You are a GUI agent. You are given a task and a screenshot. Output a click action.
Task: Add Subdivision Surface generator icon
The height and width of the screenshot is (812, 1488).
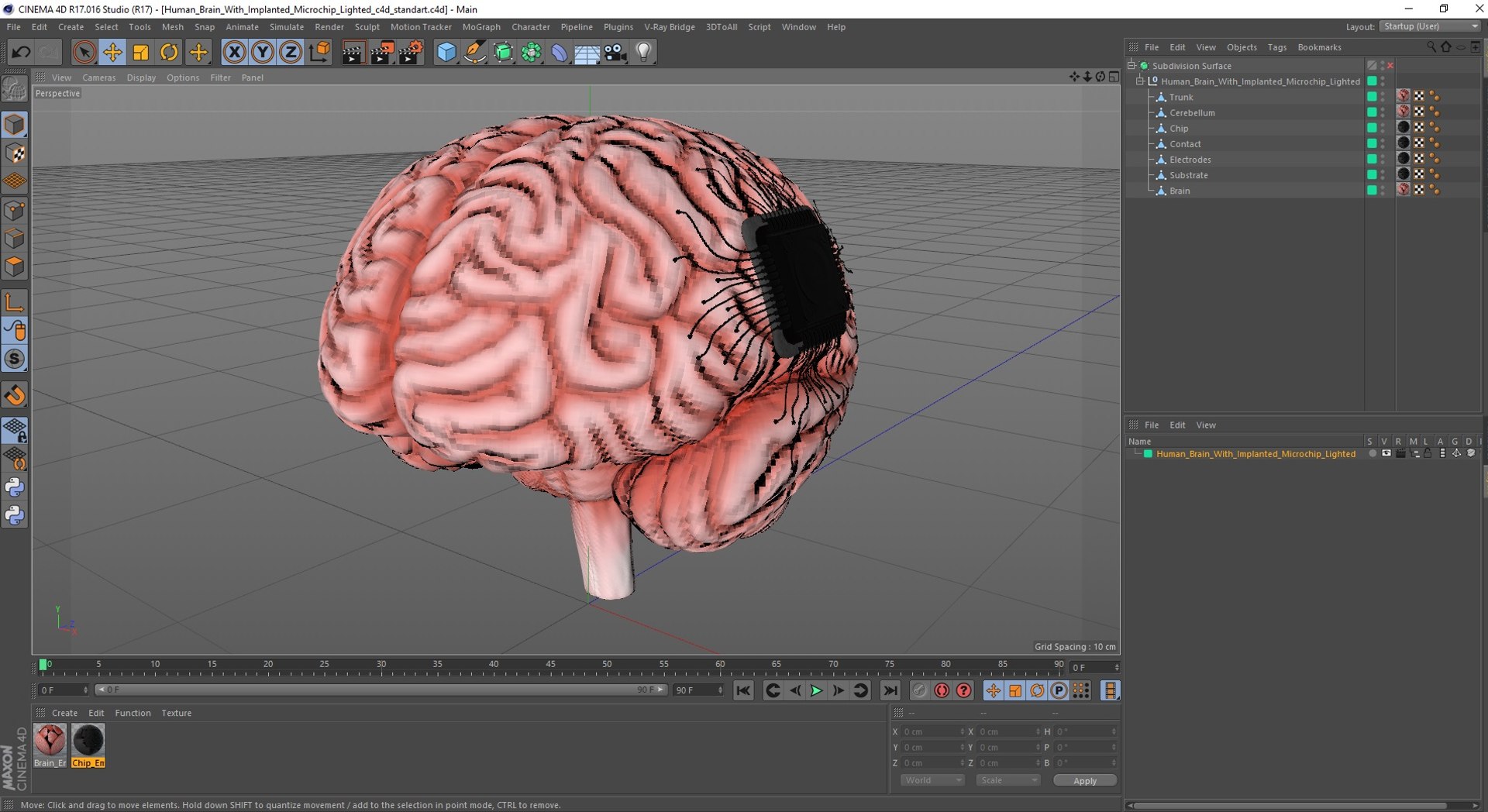[503, 52]
